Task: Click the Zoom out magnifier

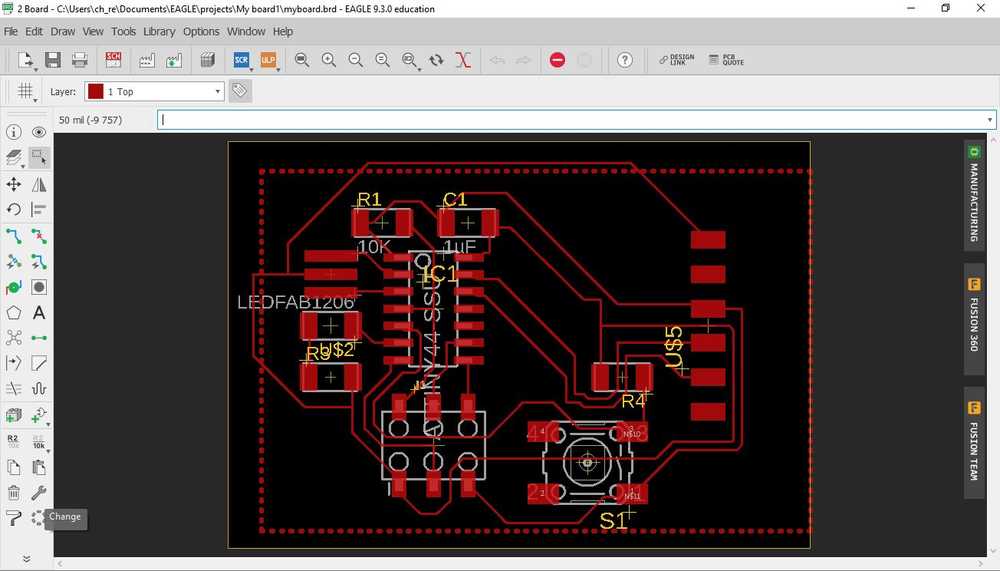Action: pyautogui.click(x=355, y=60)
